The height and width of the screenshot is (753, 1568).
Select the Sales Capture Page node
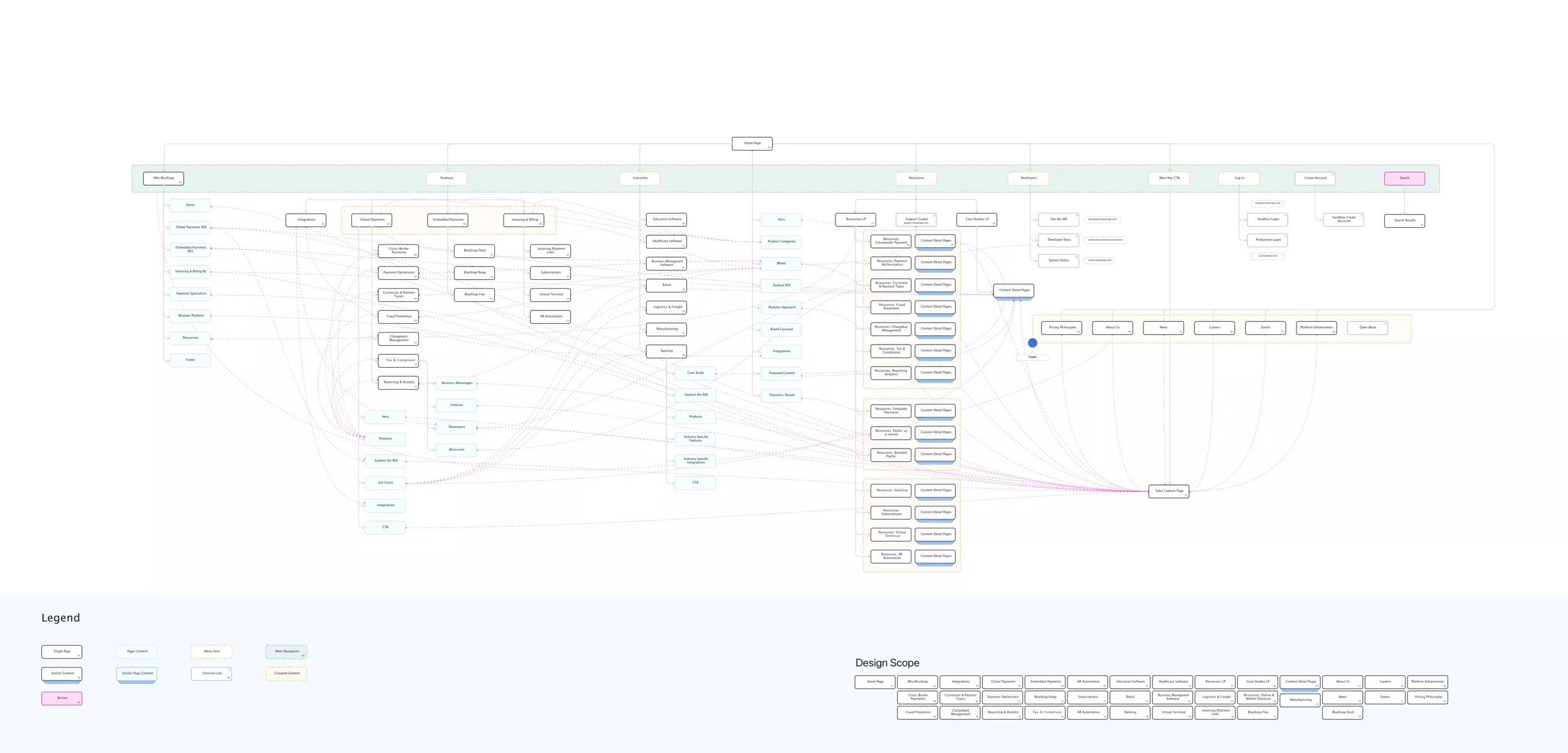(x=1169, y=491)
